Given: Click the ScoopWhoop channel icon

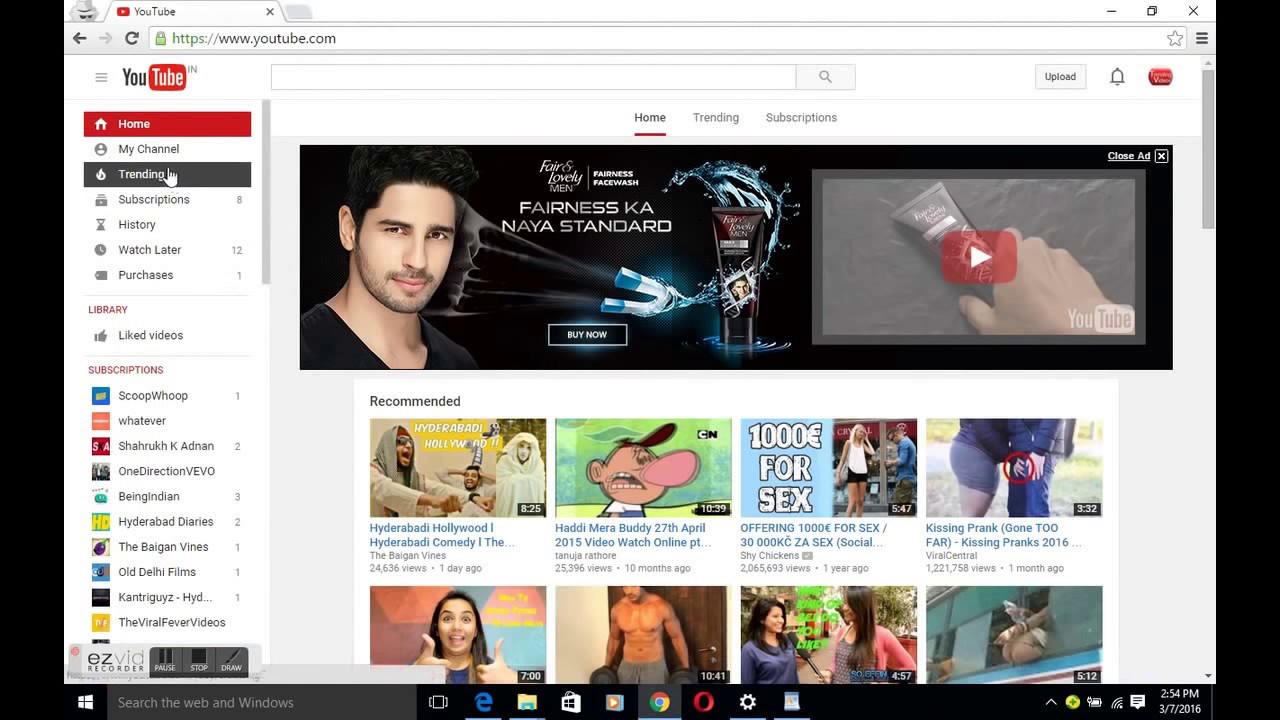Looking at the screenshot, I should coord(100,396).
